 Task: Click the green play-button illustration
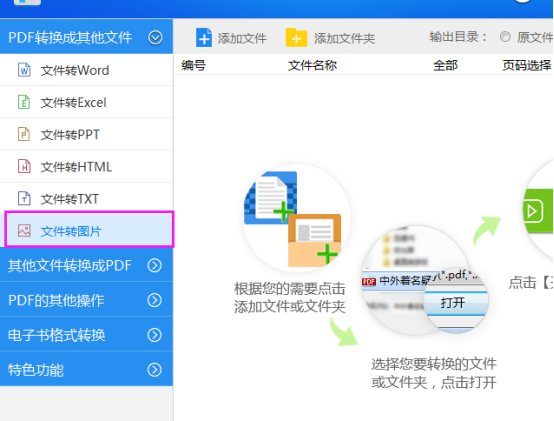coord(539,211)
